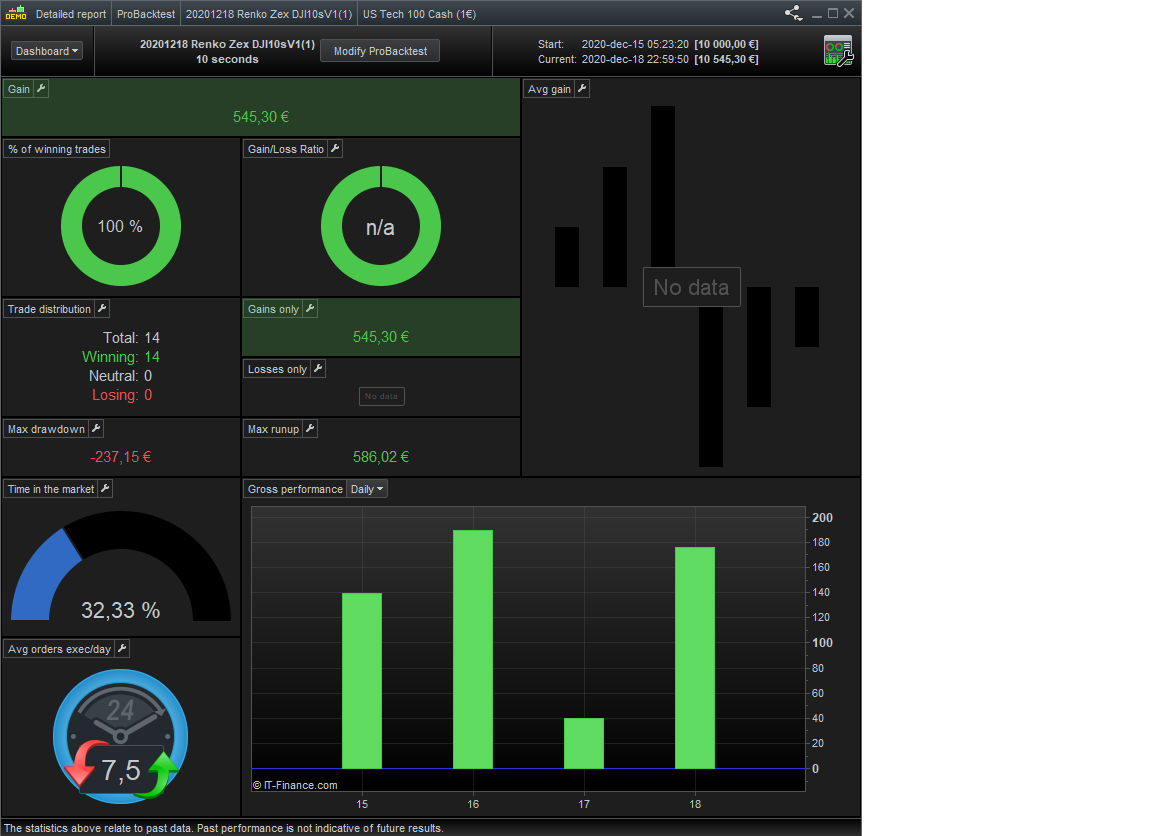Image resolution: width=1152 pixels, height=836 pixels.
Task: Open wrench settings for Time in the market
Action: pos(105,489)
